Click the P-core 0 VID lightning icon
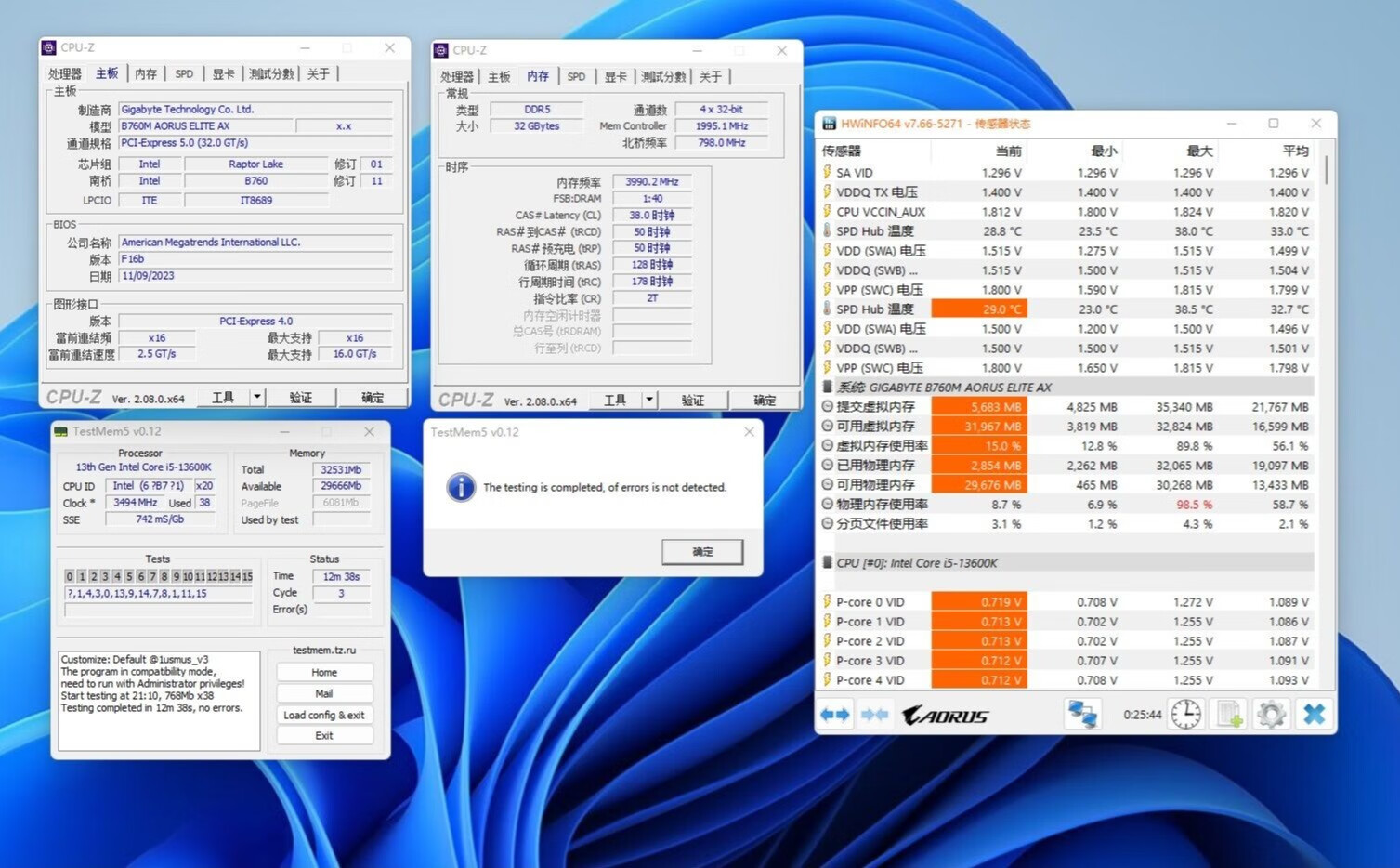The image size is (1400, 868). (827, 601)
